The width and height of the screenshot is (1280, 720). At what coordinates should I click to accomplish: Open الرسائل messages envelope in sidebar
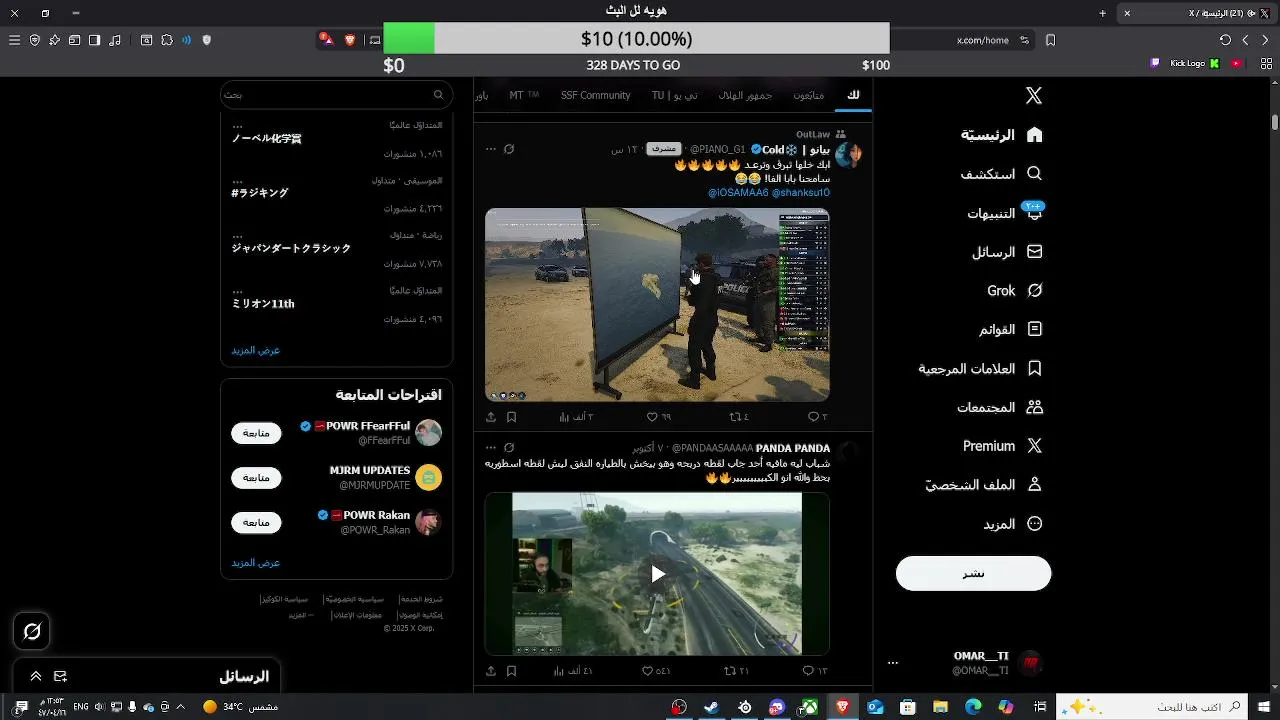pyautogui.click(x=1007, y=252)
